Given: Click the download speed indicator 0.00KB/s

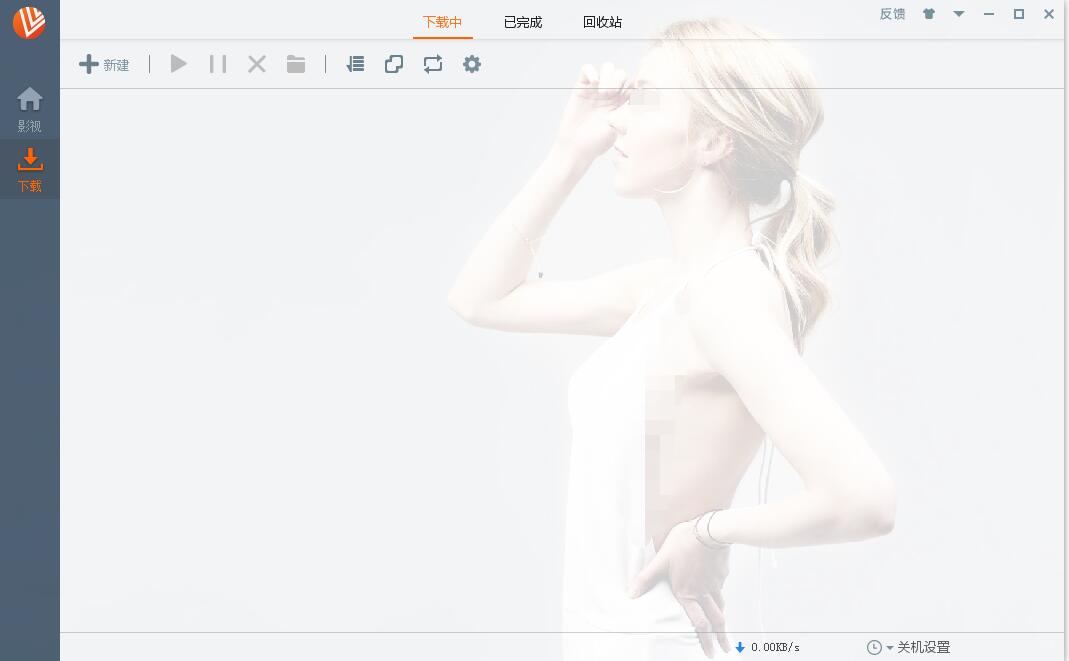Looking at the screenshot, I should [767, 648].
